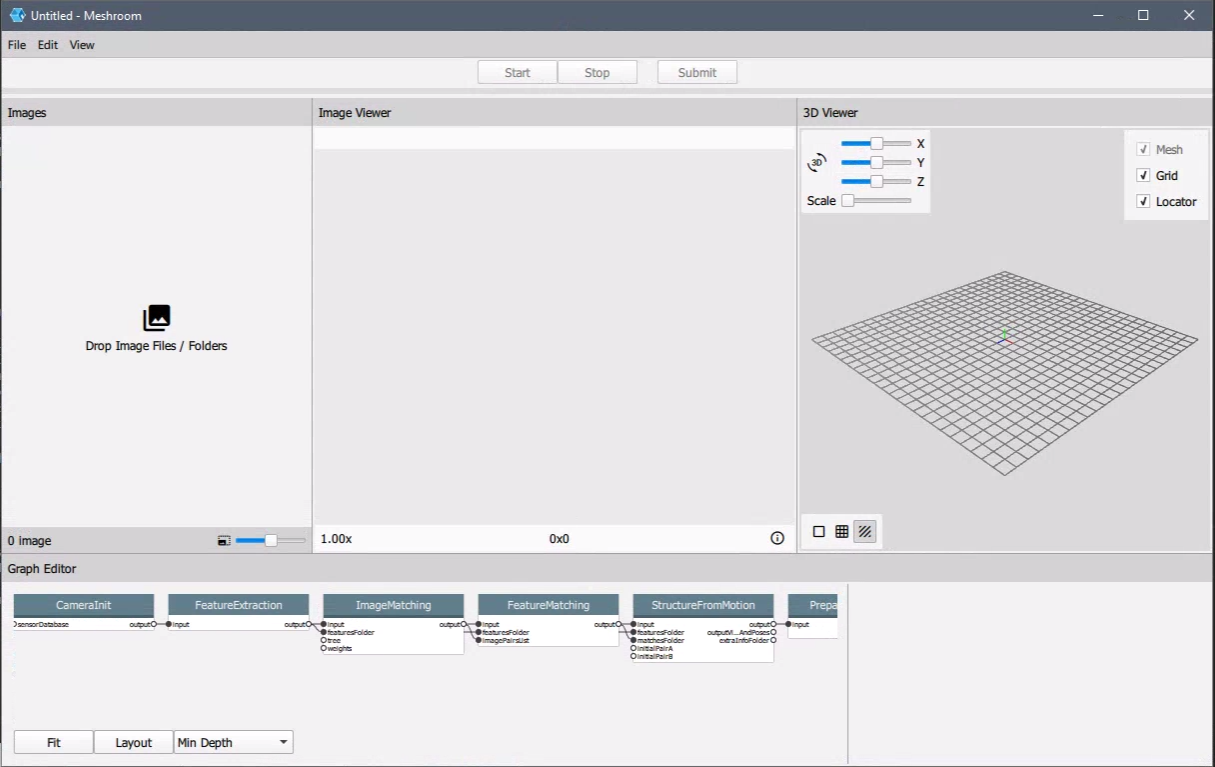1215x767 pixels.
Task: Adjust the Z rotation slider
Action: [876, 181]
